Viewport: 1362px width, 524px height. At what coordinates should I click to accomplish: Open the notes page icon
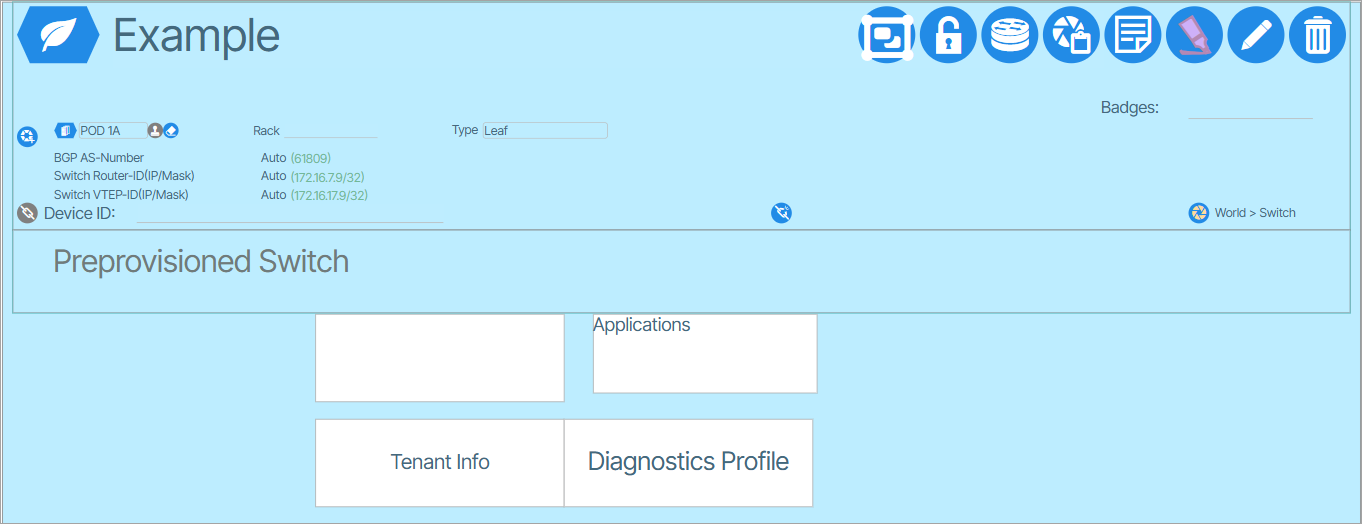[x=1133, y=36]
